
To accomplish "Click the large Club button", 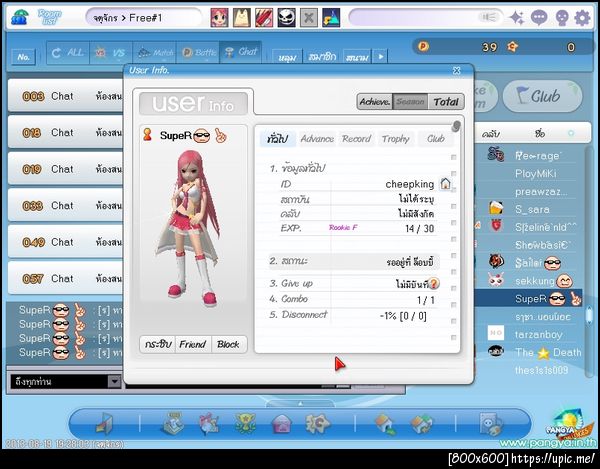I will click(543, 96).
